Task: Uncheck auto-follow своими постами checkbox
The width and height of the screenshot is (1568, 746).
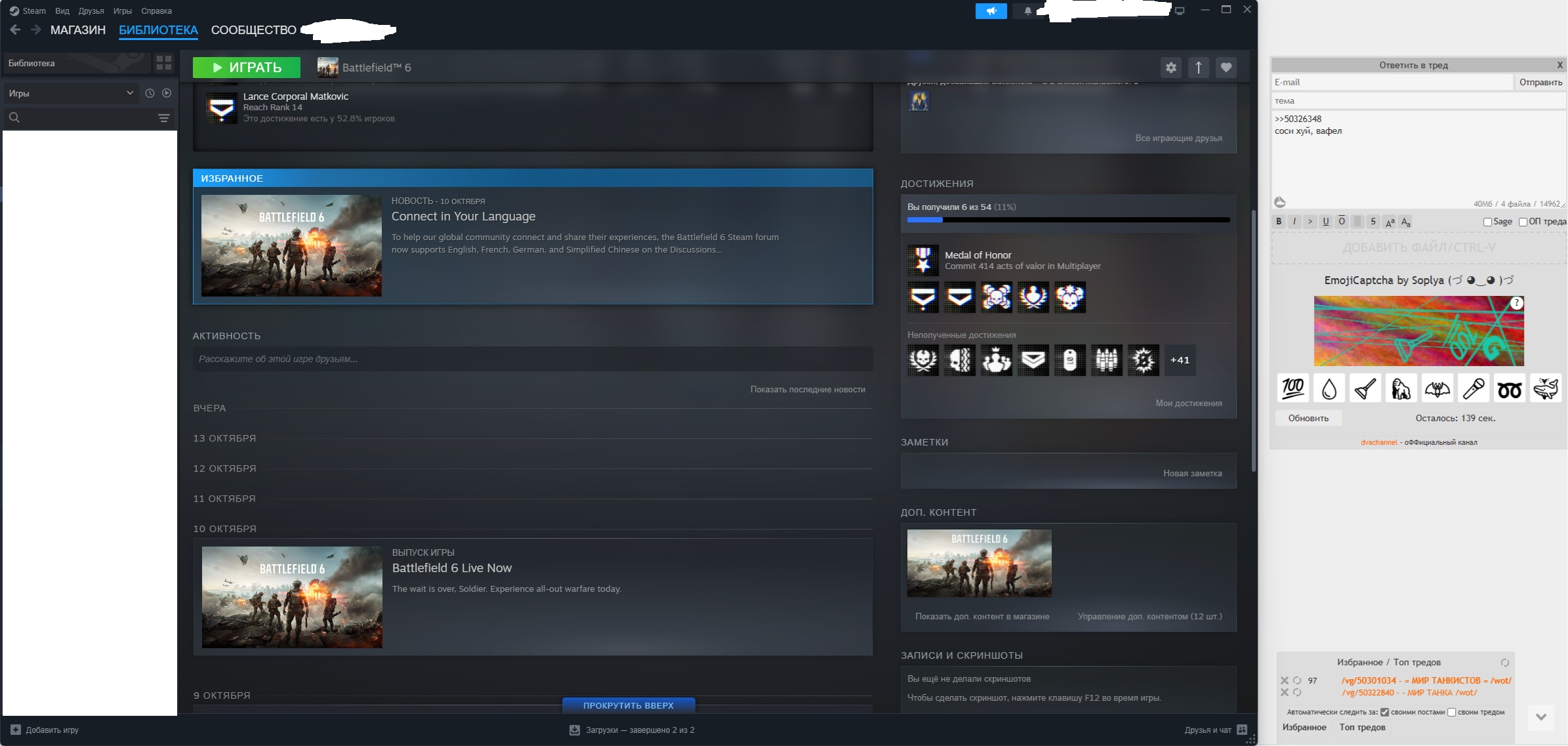Action: point(1384,713)
